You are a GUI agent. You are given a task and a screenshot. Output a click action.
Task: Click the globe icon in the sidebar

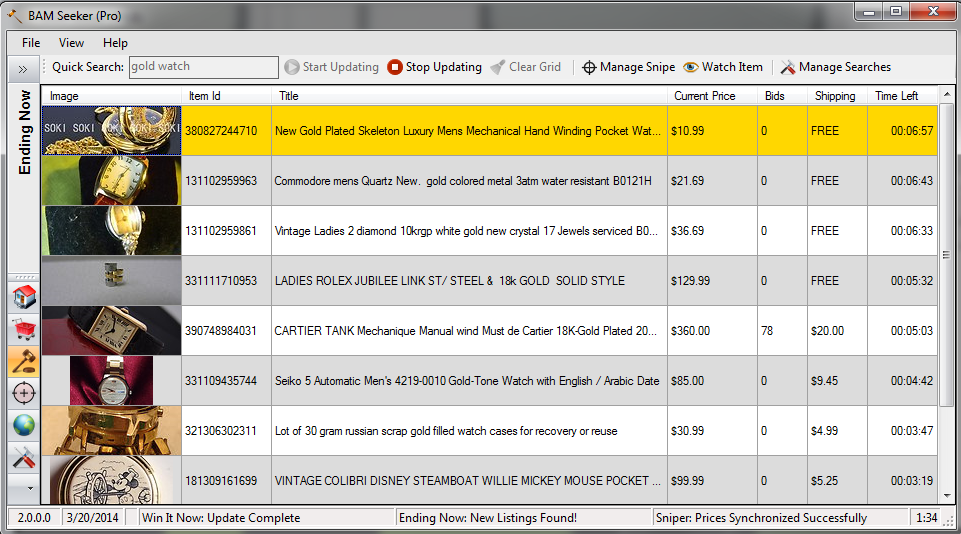pos(23,425)
